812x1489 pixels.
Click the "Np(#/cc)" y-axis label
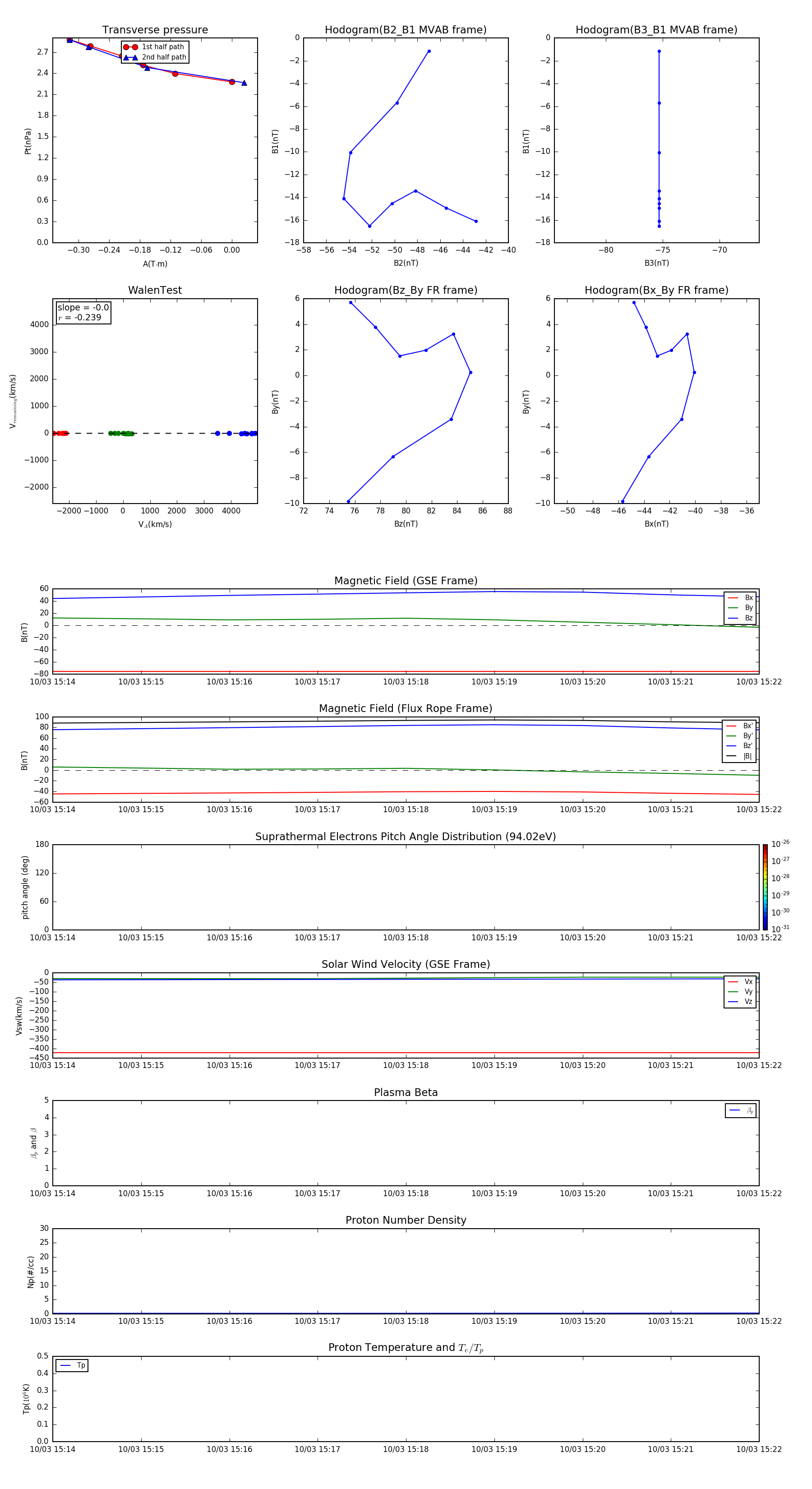click(31, 1272)
